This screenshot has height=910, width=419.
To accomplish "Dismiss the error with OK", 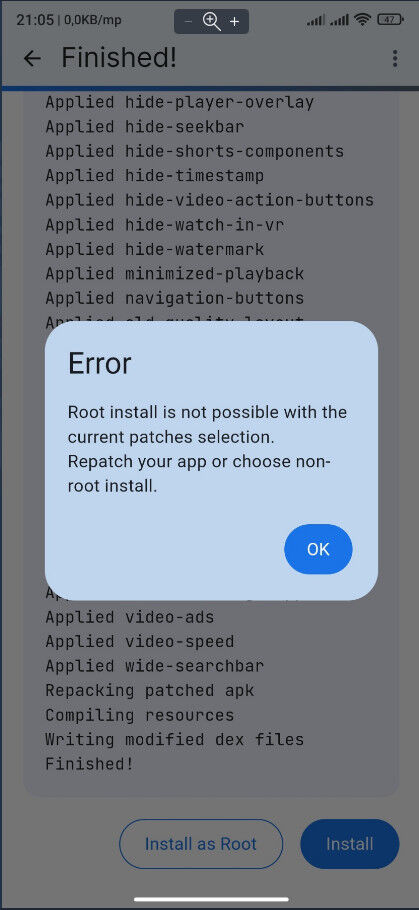I will coord(318,549).
